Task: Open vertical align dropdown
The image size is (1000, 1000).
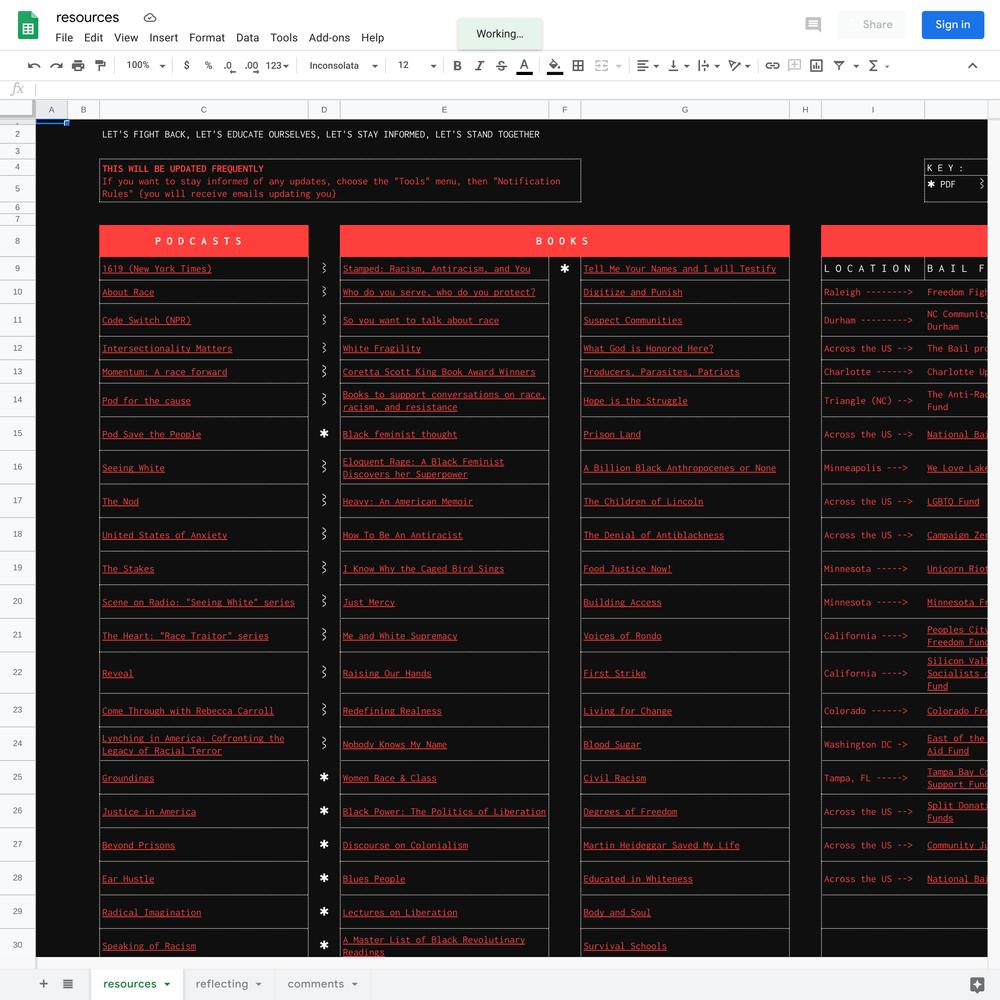Action: (678, 66)
